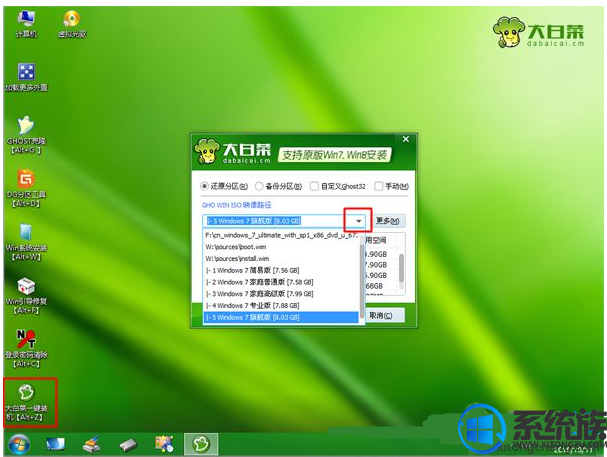Choose 3 Windows 7 Home Premium [7.99 GB]
The image size is (607, 457).
[x=281, y=294]
